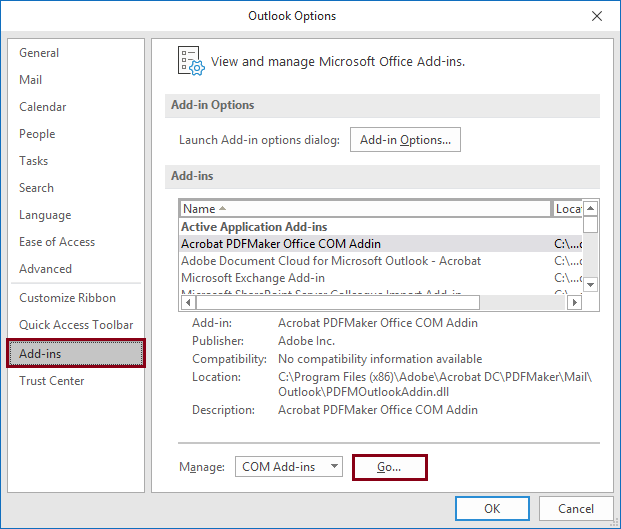Click the Active Application Add-ins group header

[x=254, y=227]
